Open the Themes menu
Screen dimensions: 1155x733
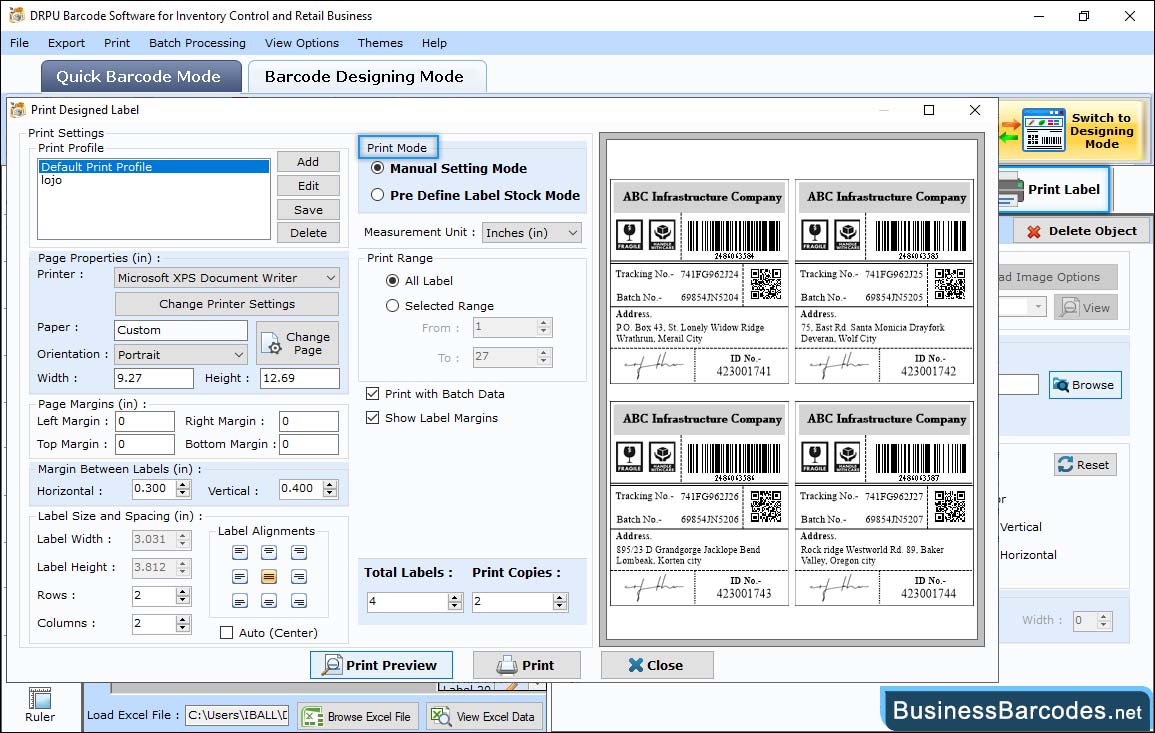pyautogui.click(x=380, y=43)
